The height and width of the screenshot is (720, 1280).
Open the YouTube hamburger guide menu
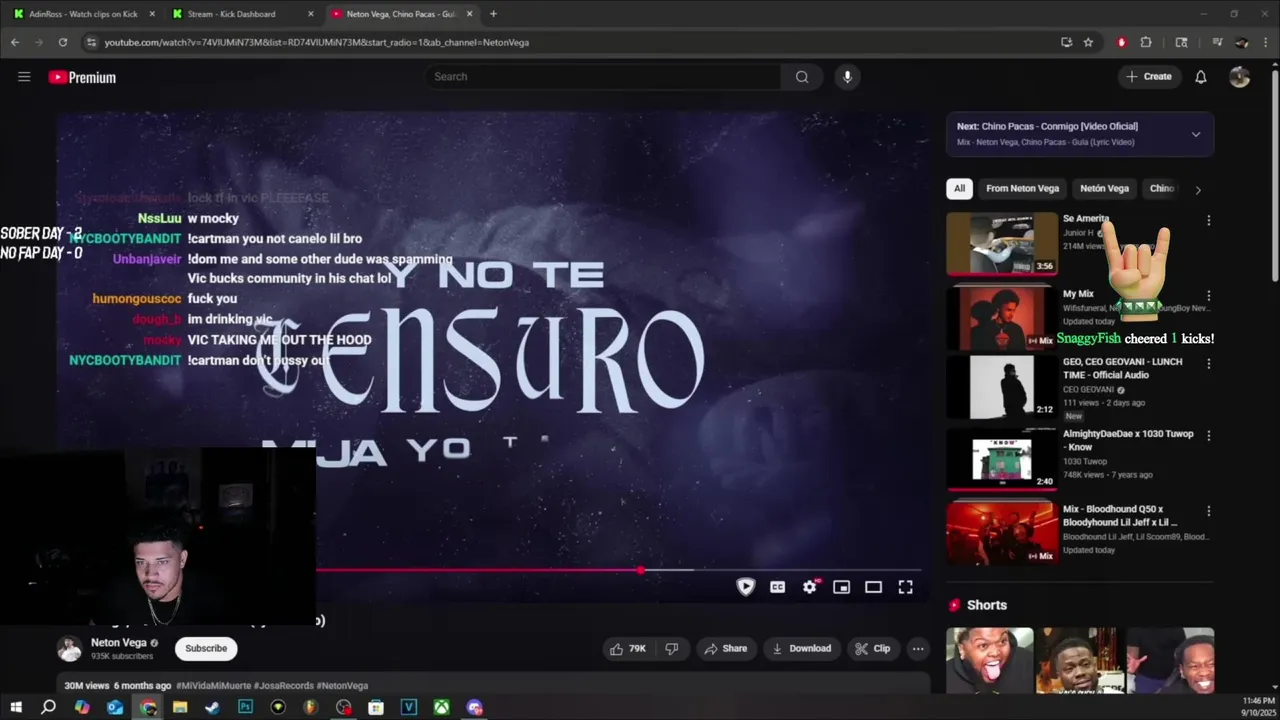24,77
